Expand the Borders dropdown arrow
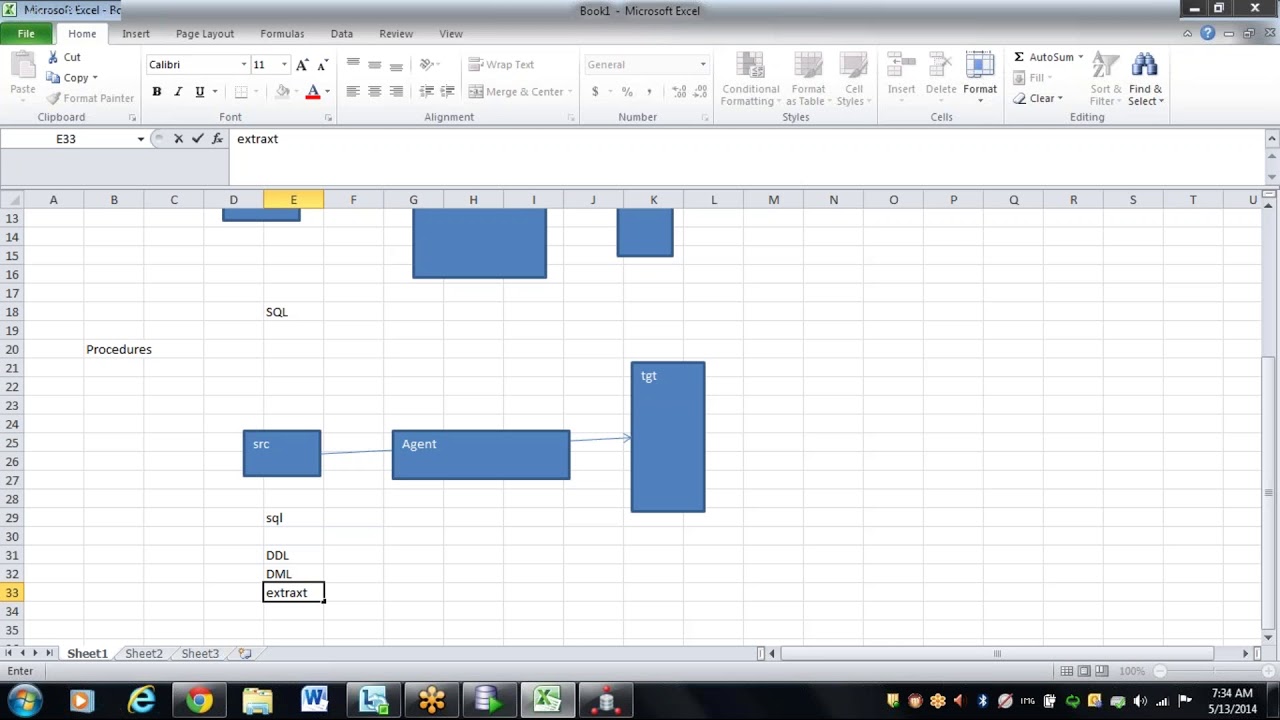The width and height of the screenshot is (1280, 720). coord(256,92)
